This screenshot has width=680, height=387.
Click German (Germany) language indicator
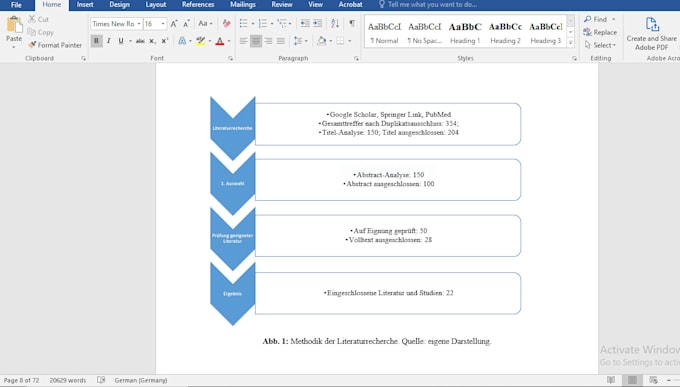click(141, 380)
